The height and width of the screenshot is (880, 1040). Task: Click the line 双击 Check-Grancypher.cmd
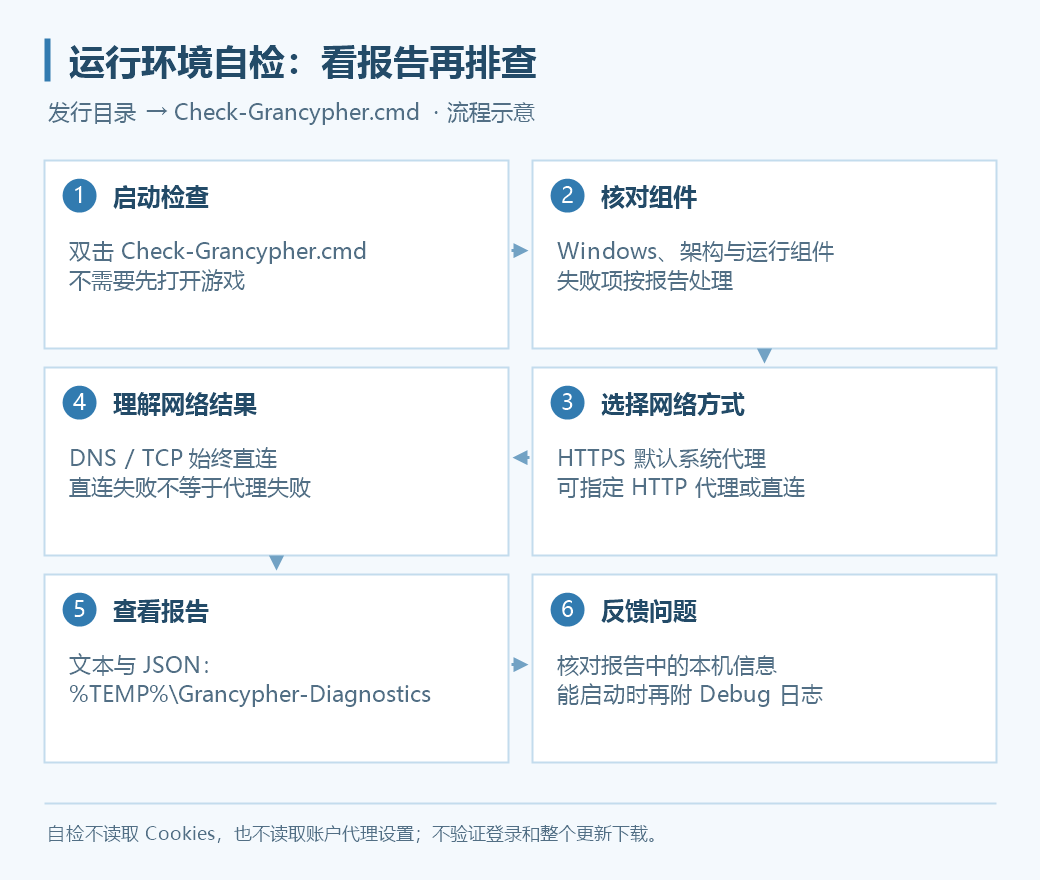click(218, 251)
